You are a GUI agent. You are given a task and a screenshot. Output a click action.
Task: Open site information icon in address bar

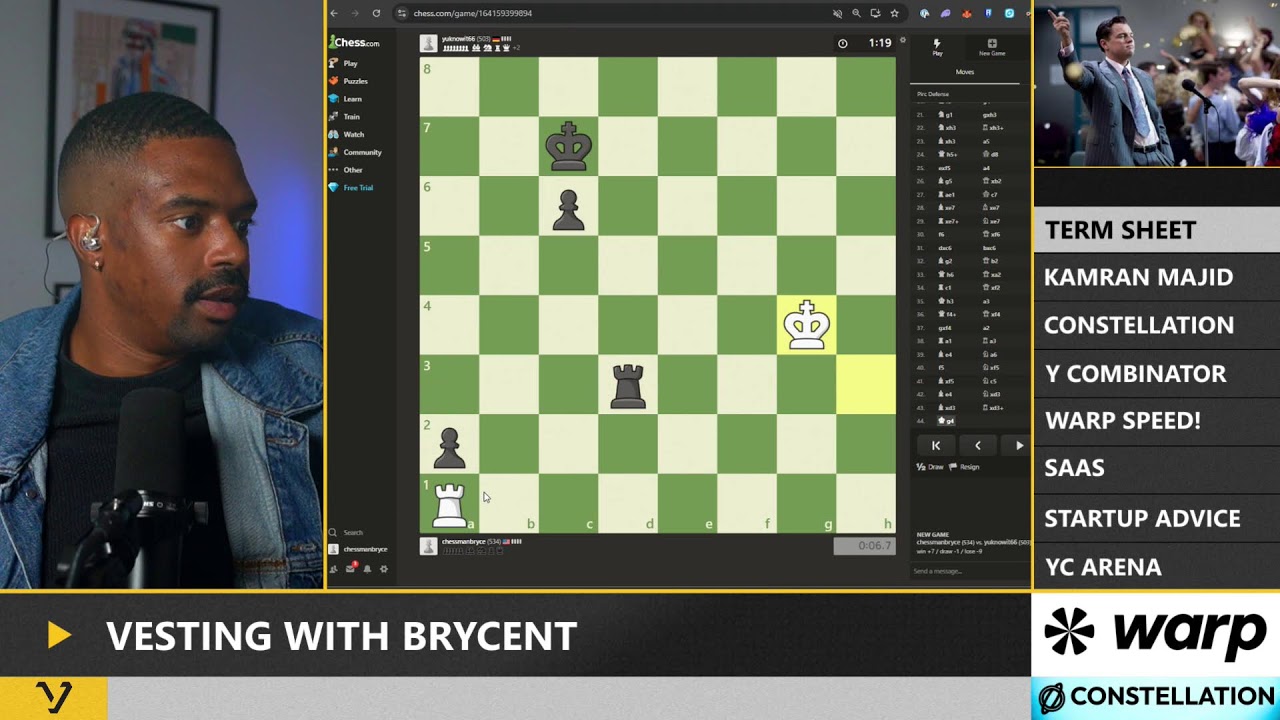(x=402, y=13)
